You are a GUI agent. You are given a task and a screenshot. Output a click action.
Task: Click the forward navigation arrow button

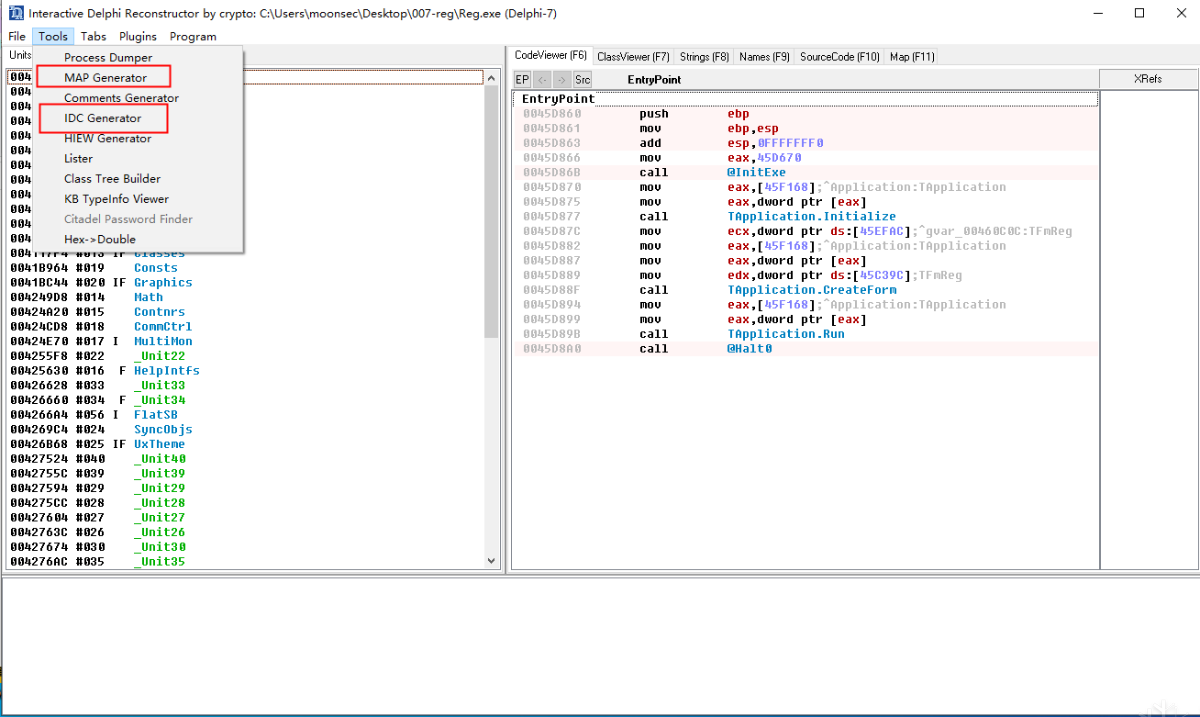562,79
